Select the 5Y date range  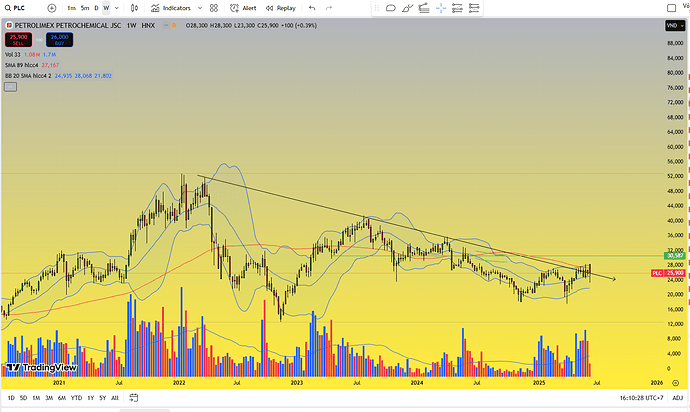(103, 398)
